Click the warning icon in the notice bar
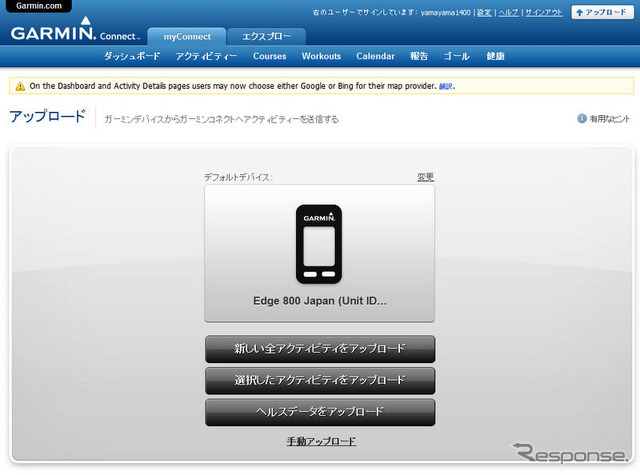 pyautogui.click(x=20, y=86)
